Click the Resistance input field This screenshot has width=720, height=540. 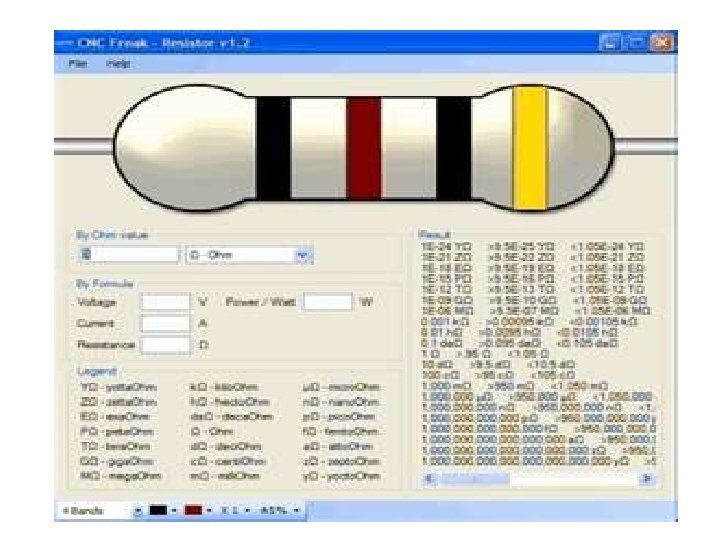(165, 345)
